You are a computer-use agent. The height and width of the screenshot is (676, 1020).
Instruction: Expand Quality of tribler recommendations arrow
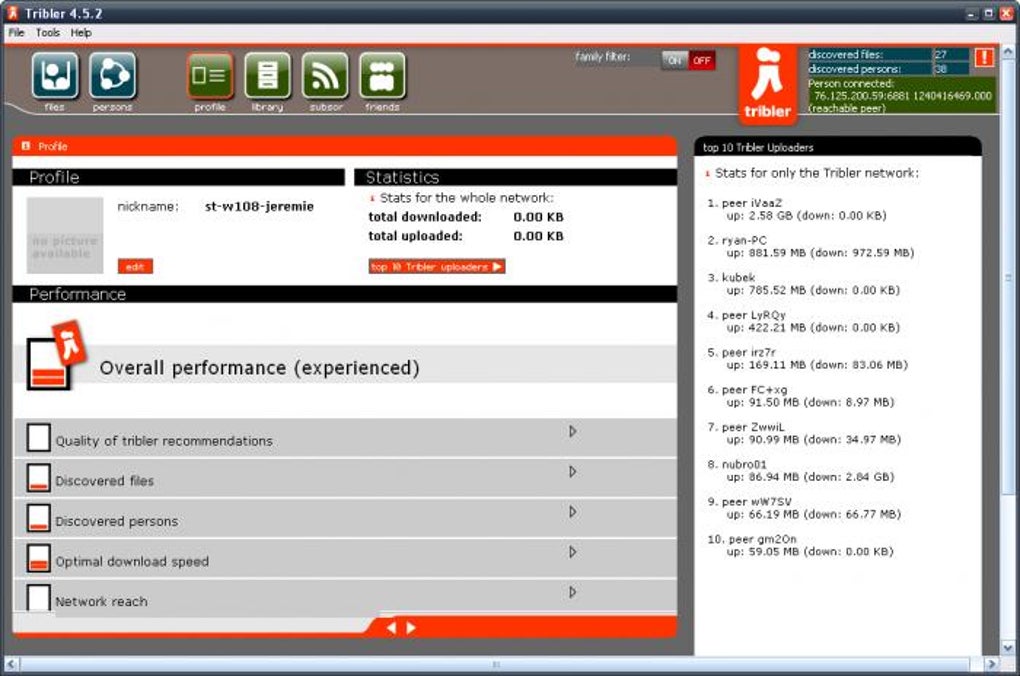point(572,431)
